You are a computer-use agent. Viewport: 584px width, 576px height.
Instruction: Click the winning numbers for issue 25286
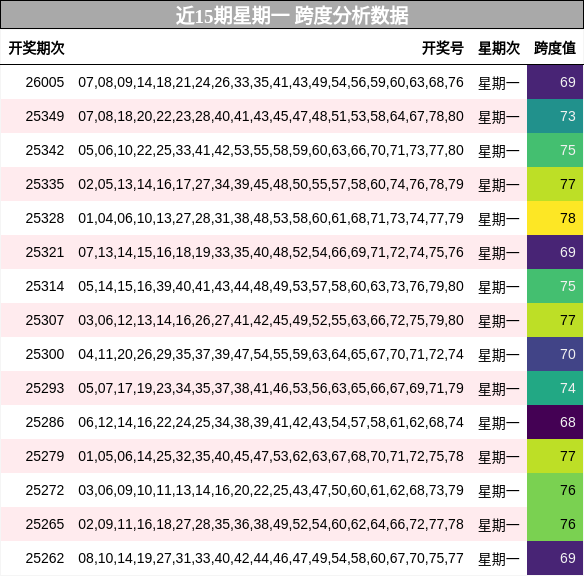pos(271,422)
